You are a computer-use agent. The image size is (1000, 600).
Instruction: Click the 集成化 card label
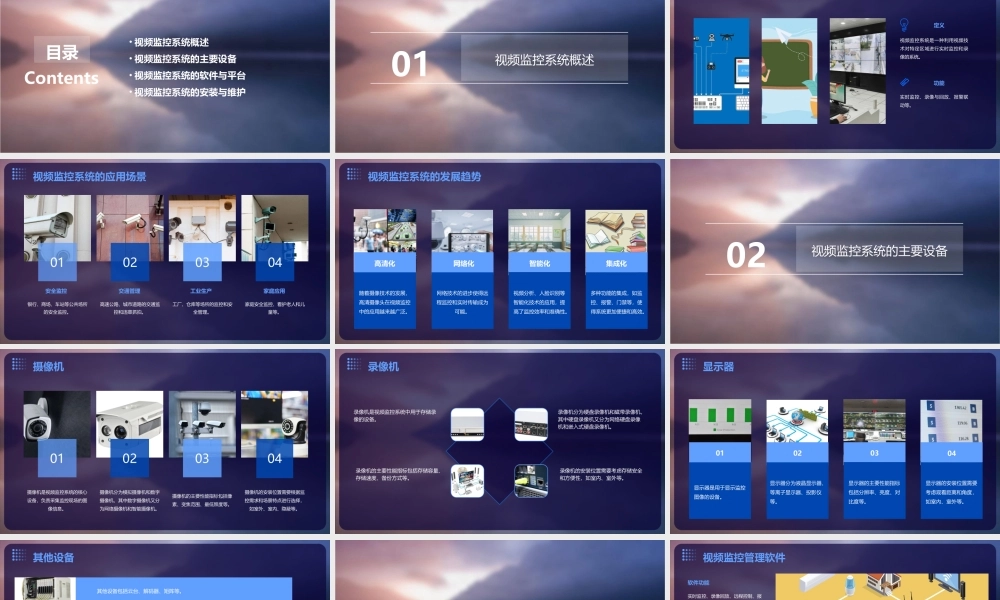tap(616, 263)
